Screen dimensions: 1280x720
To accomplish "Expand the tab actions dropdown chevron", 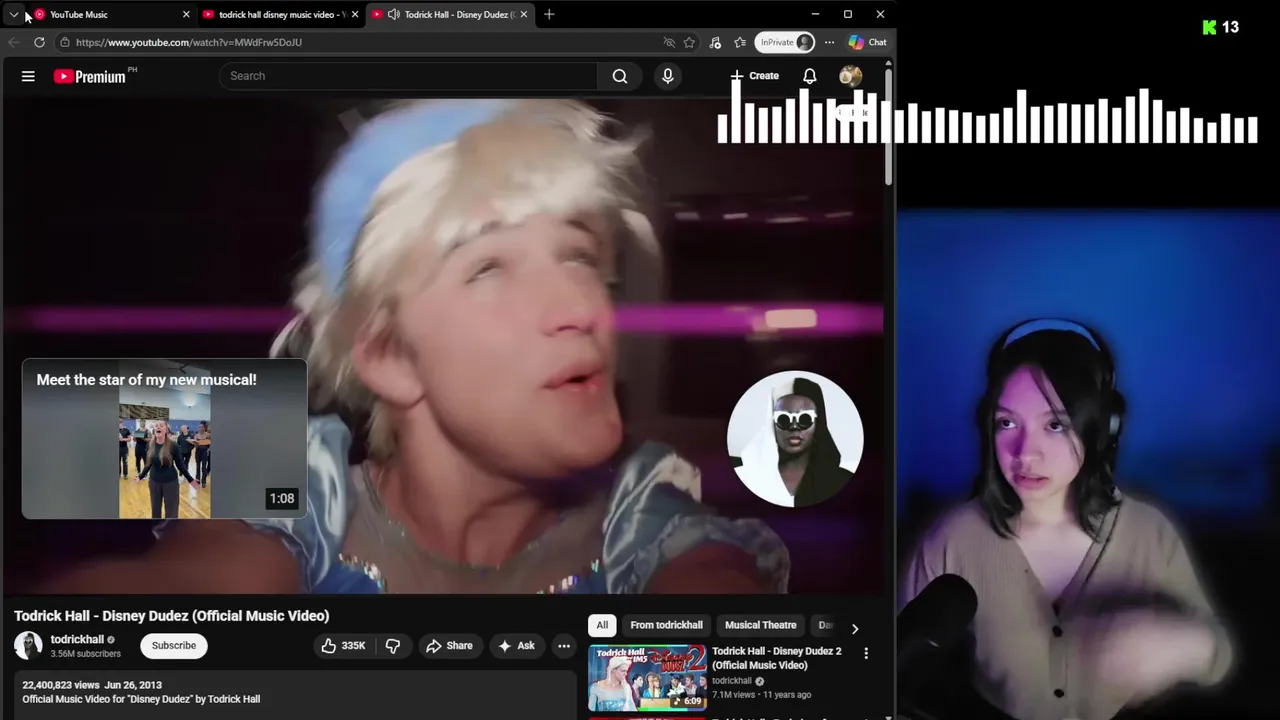I will (13, 14).
